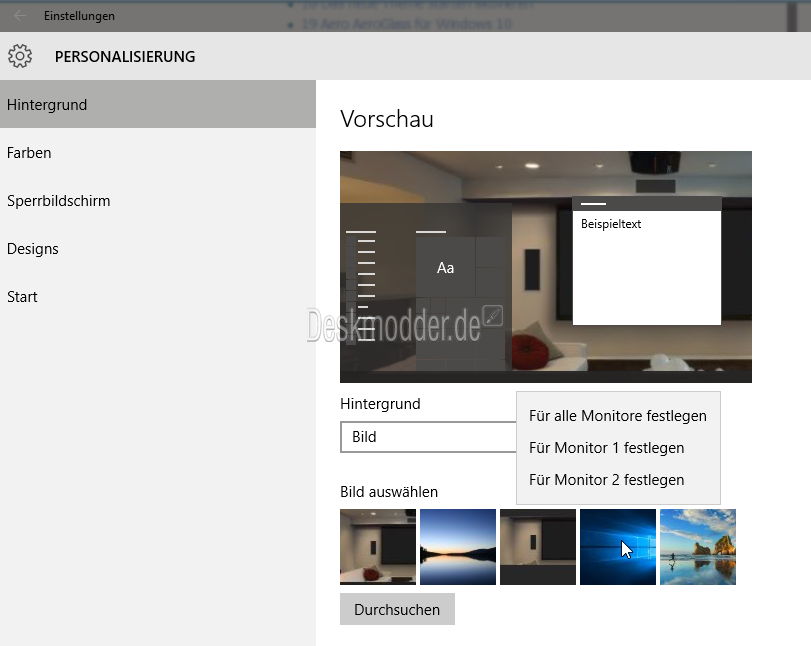Select the blue Windows logo thumbnail
Viewport: 811px width, 646px height.
tap(618, 547)
